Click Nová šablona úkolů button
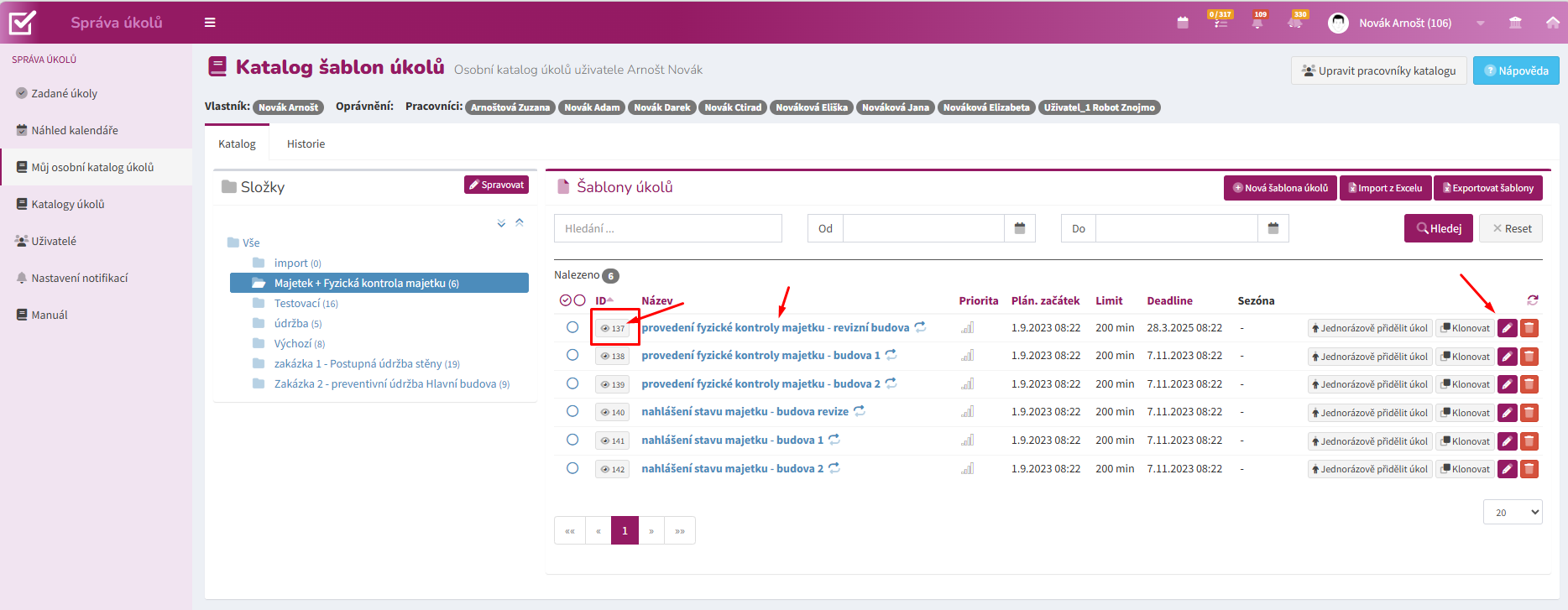The image size is (1568, 610). click(1280, 188)
